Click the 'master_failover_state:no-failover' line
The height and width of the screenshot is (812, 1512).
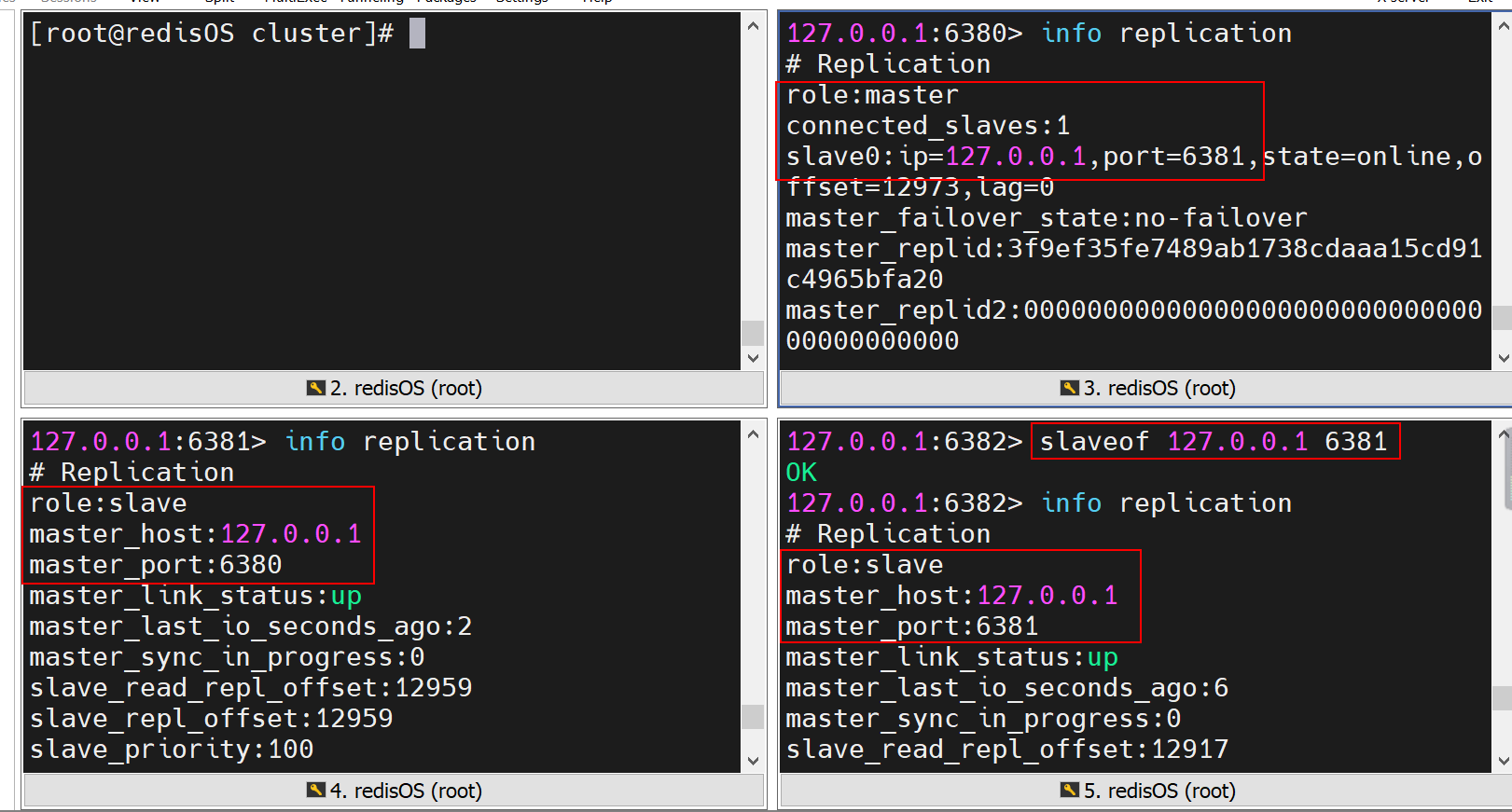click(1047, 218)
